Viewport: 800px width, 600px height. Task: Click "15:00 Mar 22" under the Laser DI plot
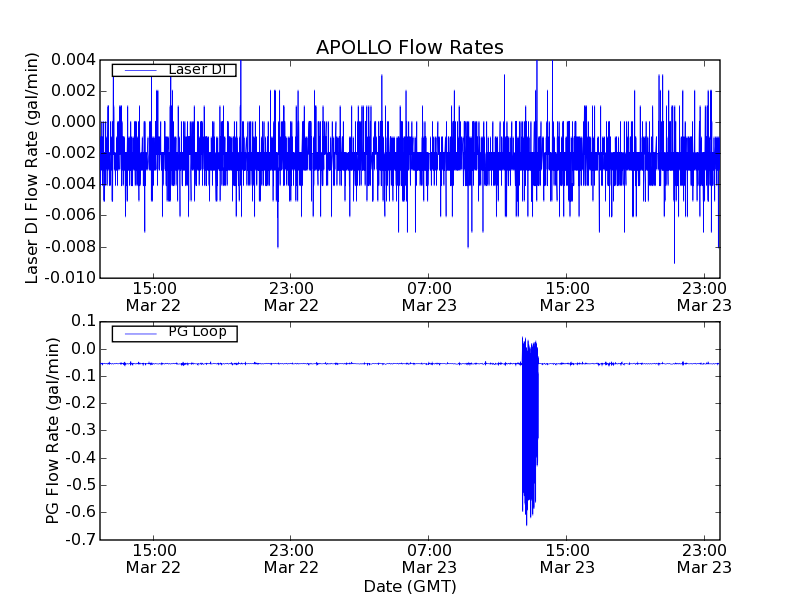pos(154,297)
